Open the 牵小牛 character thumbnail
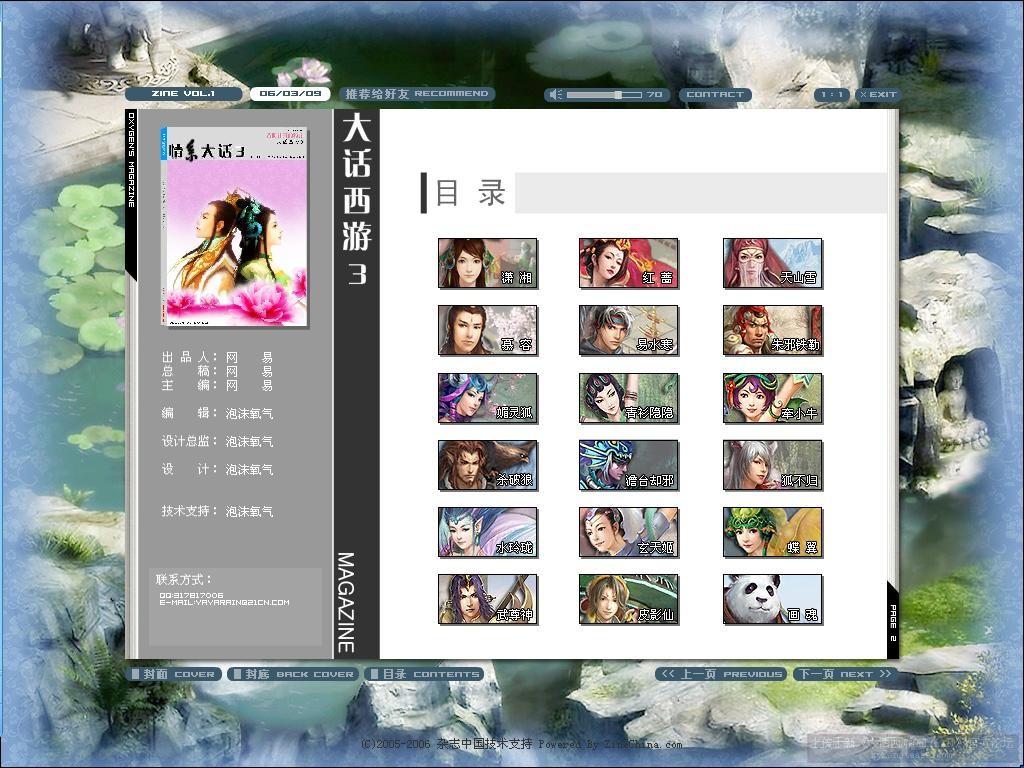 pyautogui.click(x=773, y=398)
